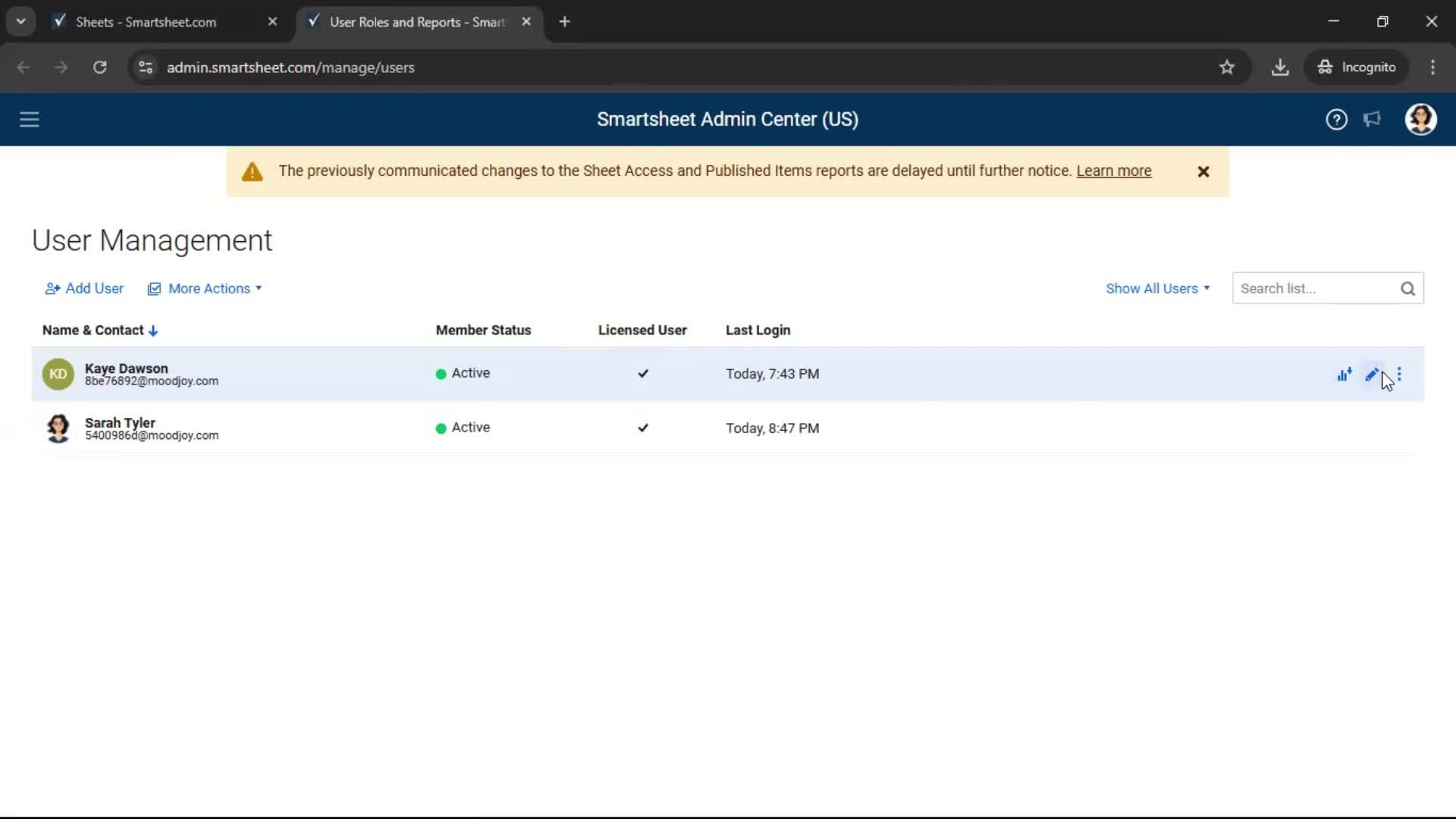Click Kaye Dawson's chart insights icon
Viewport: 1456px width, 819px height.
click(1344, 374)
